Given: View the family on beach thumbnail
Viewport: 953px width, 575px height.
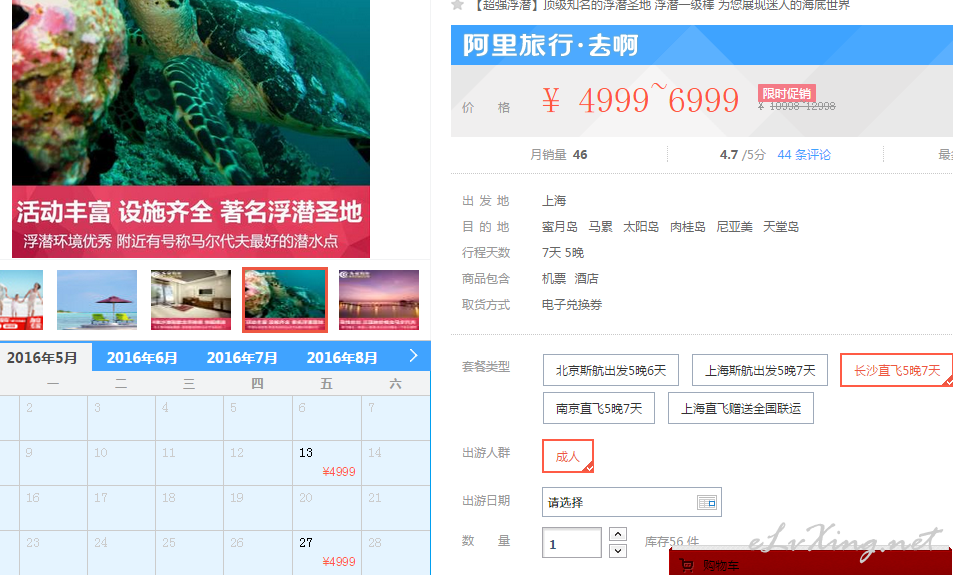Looking at the screenshot, I should (21, 300).
